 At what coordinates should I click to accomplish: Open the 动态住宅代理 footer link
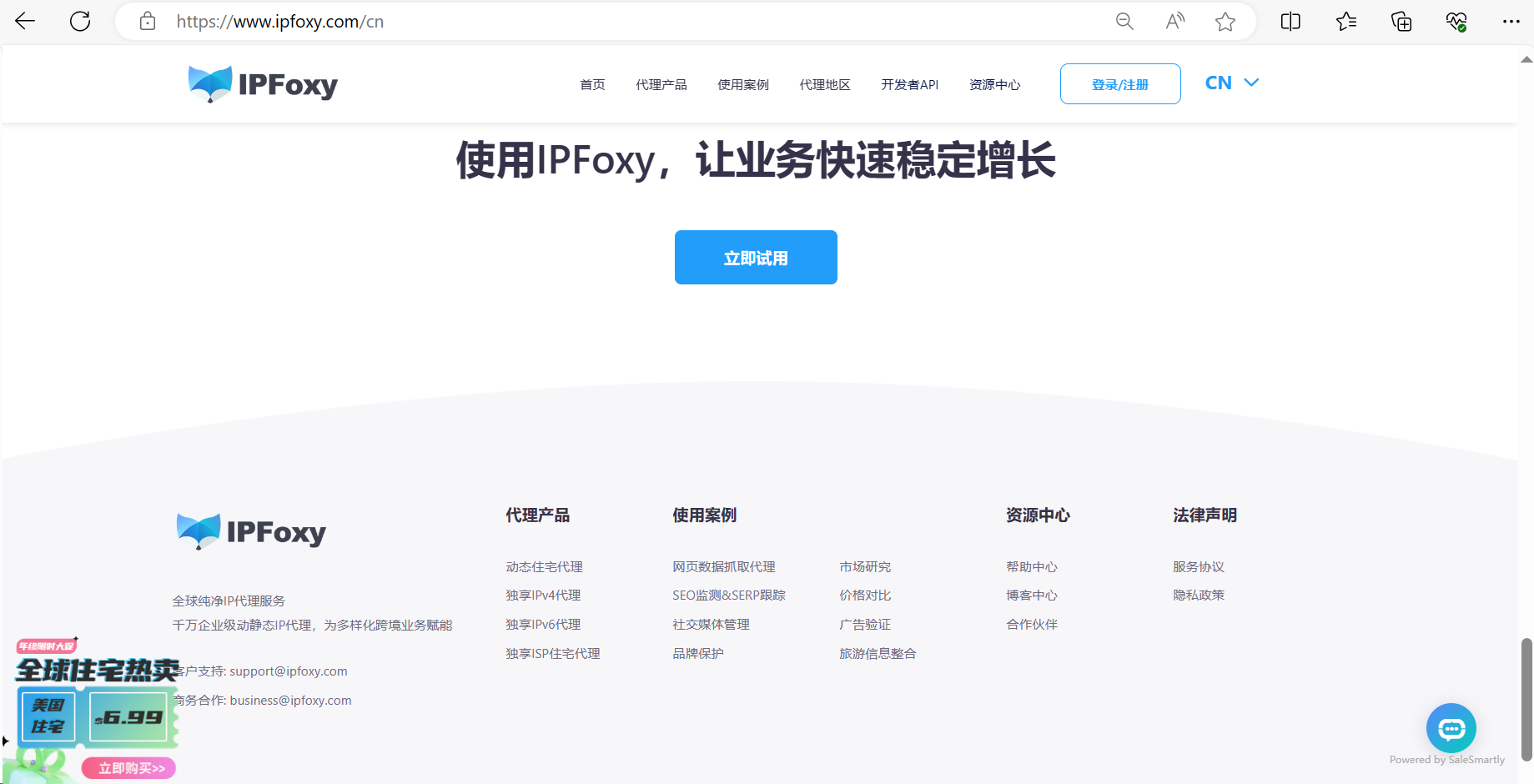click(x=544, y=566)
